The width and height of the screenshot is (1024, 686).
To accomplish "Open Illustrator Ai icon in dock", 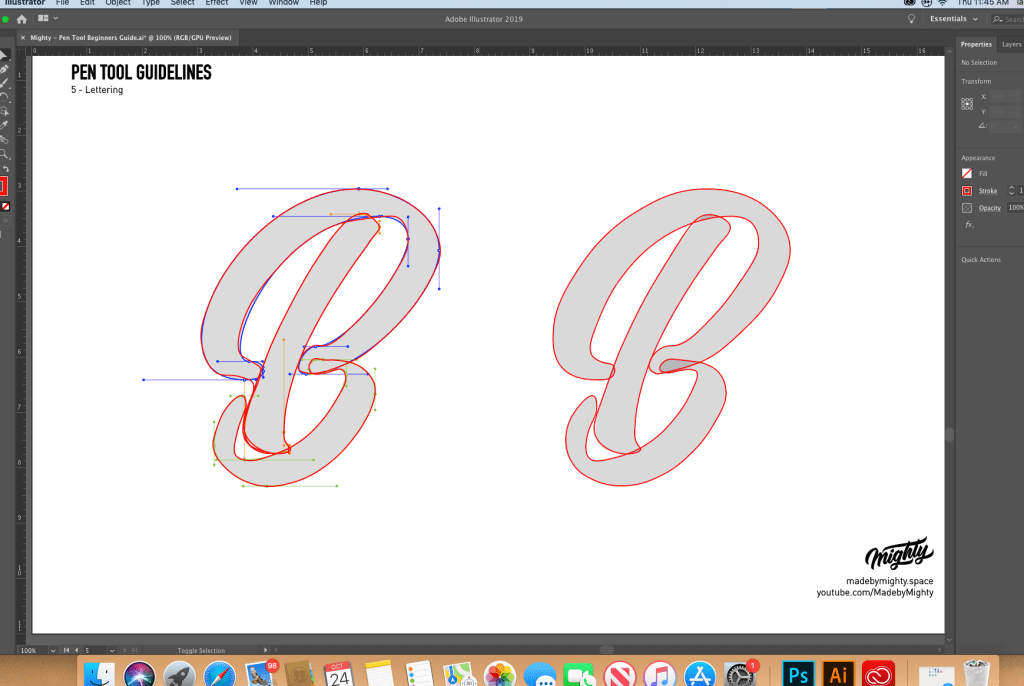I will tap(838, 674).
